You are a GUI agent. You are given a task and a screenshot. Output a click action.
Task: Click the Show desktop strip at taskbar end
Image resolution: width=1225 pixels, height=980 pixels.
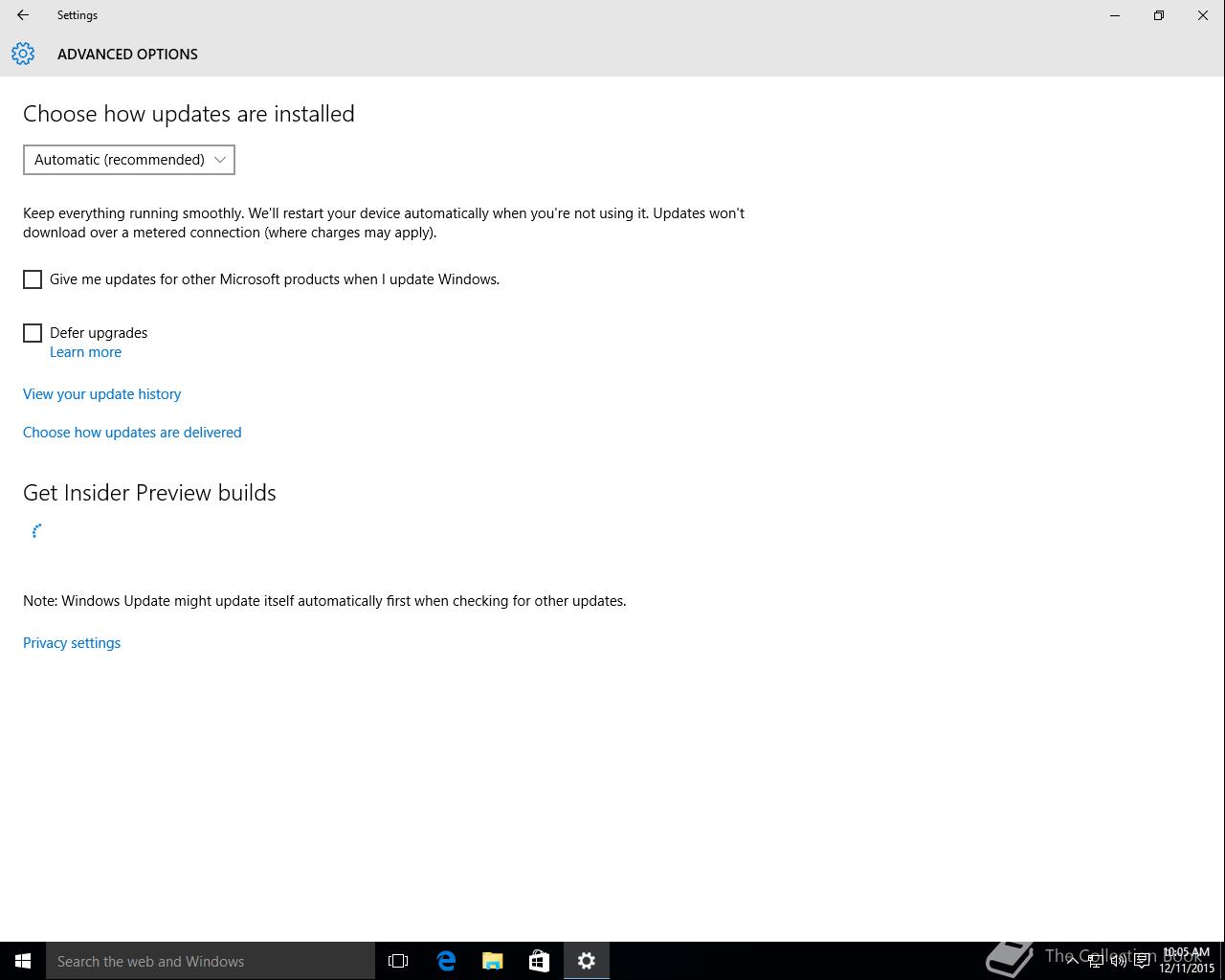coord(1222,961)
